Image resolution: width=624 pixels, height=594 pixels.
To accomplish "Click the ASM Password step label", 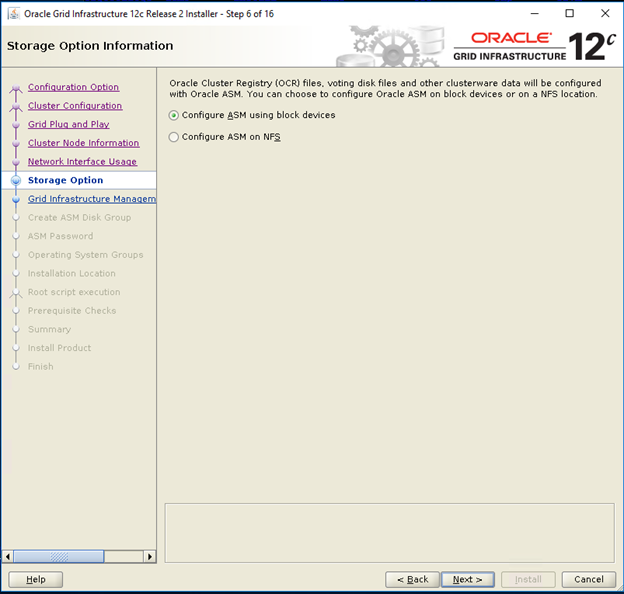I will (60, 236).
